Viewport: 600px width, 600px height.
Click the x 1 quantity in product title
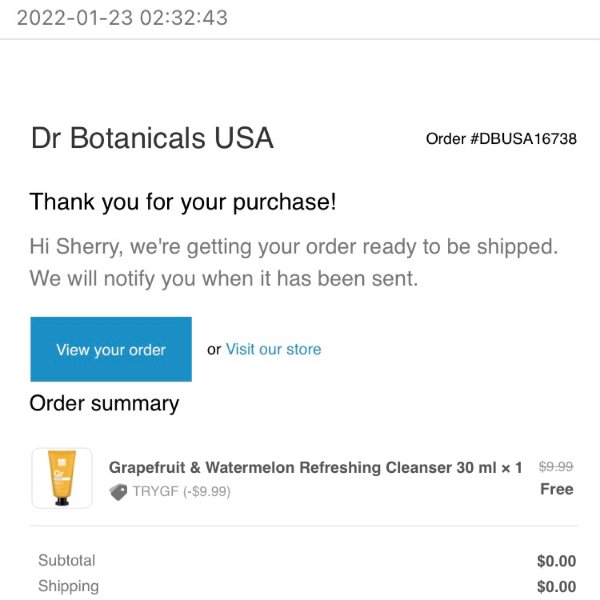[x=512, y=468]
